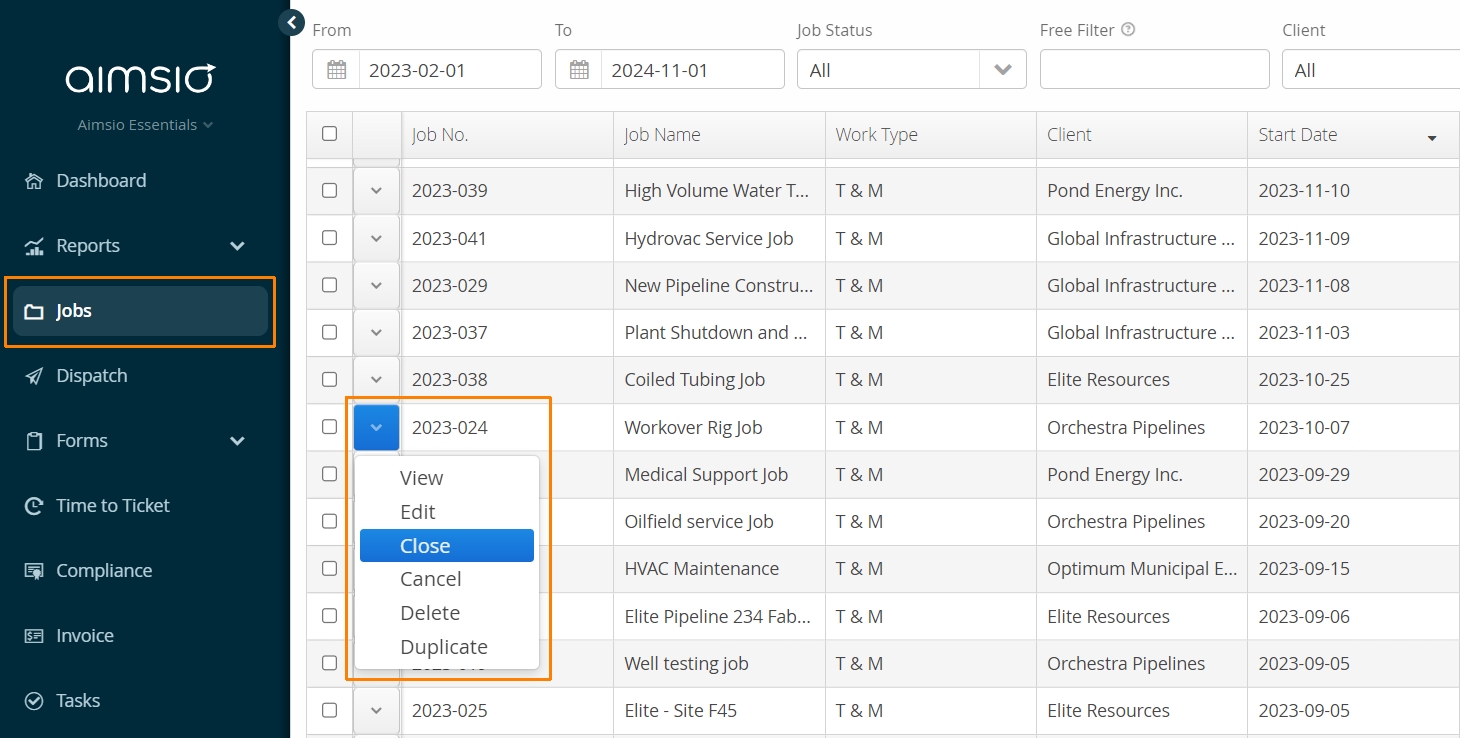Screen dimensions: 1460x738
Task: Open action dropdown for job 2023-041
Action: (x=376, y=238)
